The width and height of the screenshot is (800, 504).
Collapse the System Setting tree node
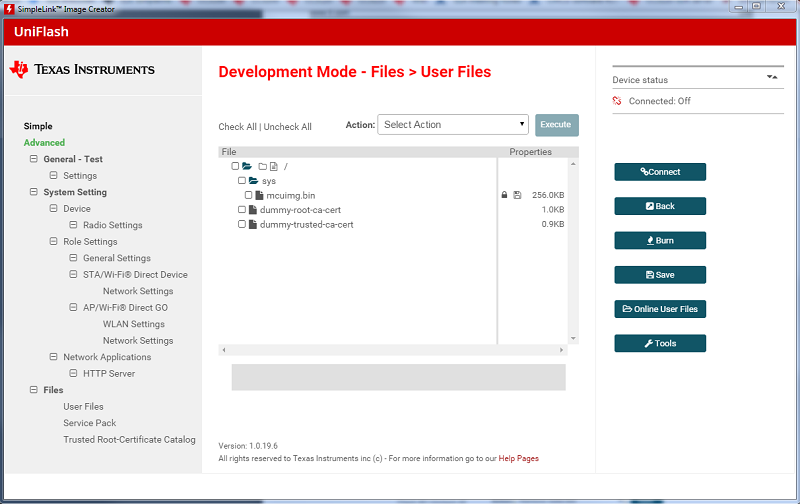click(x=34, y=192)
